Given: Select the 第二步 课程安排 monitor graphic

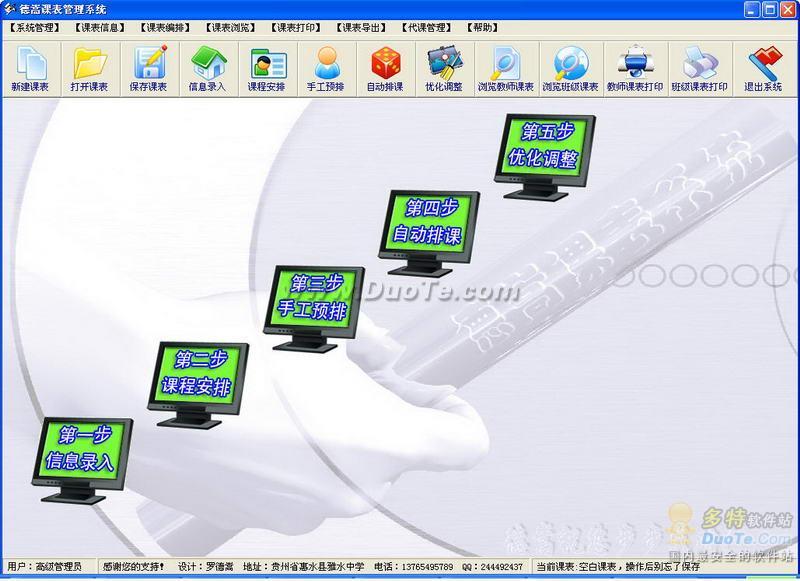Looking at the screenshot, I should pyautogui.click(x=198, y=385).
